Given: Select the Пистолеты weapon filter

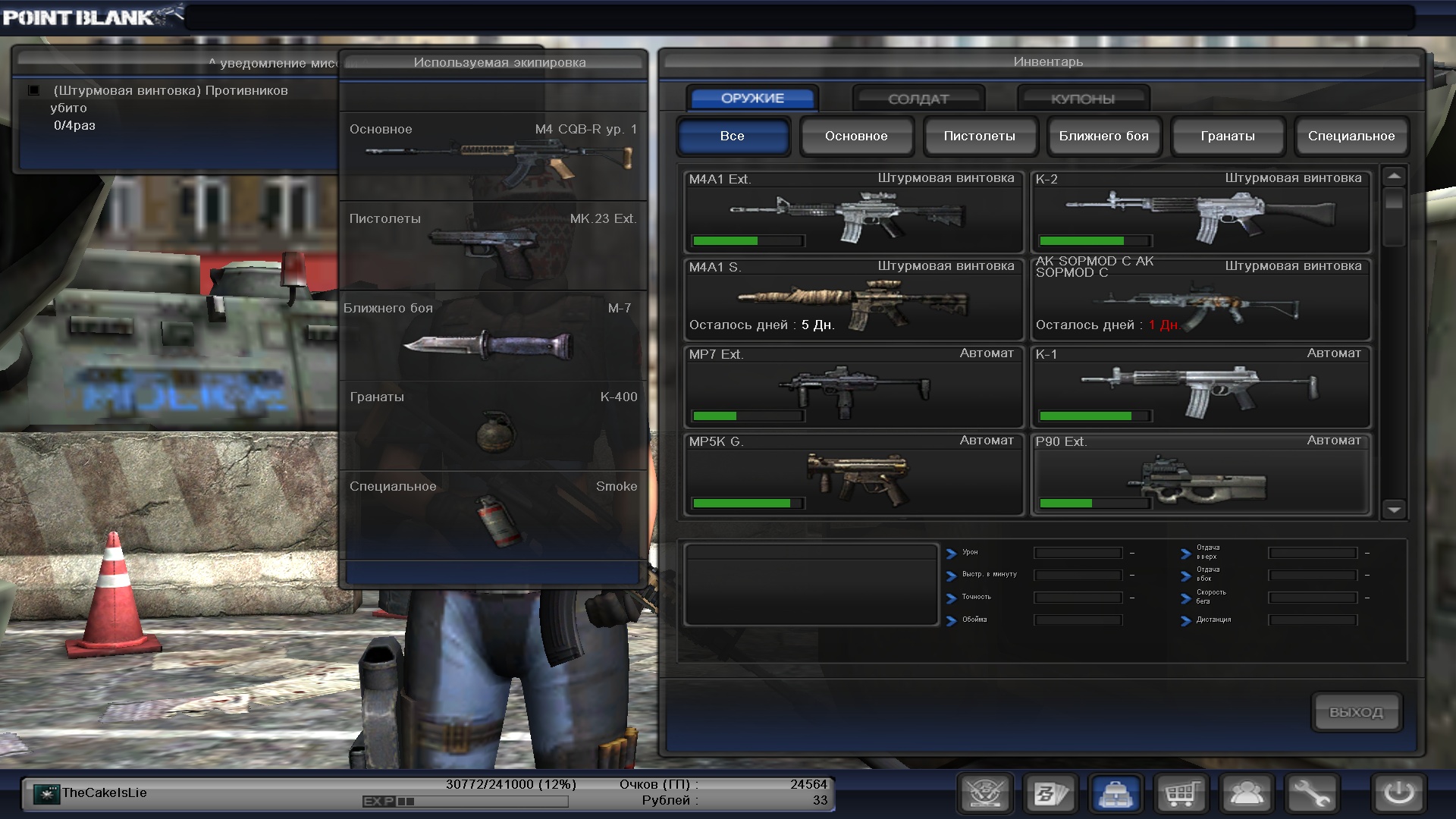Looking at the screenshot, I should [979, 136].
